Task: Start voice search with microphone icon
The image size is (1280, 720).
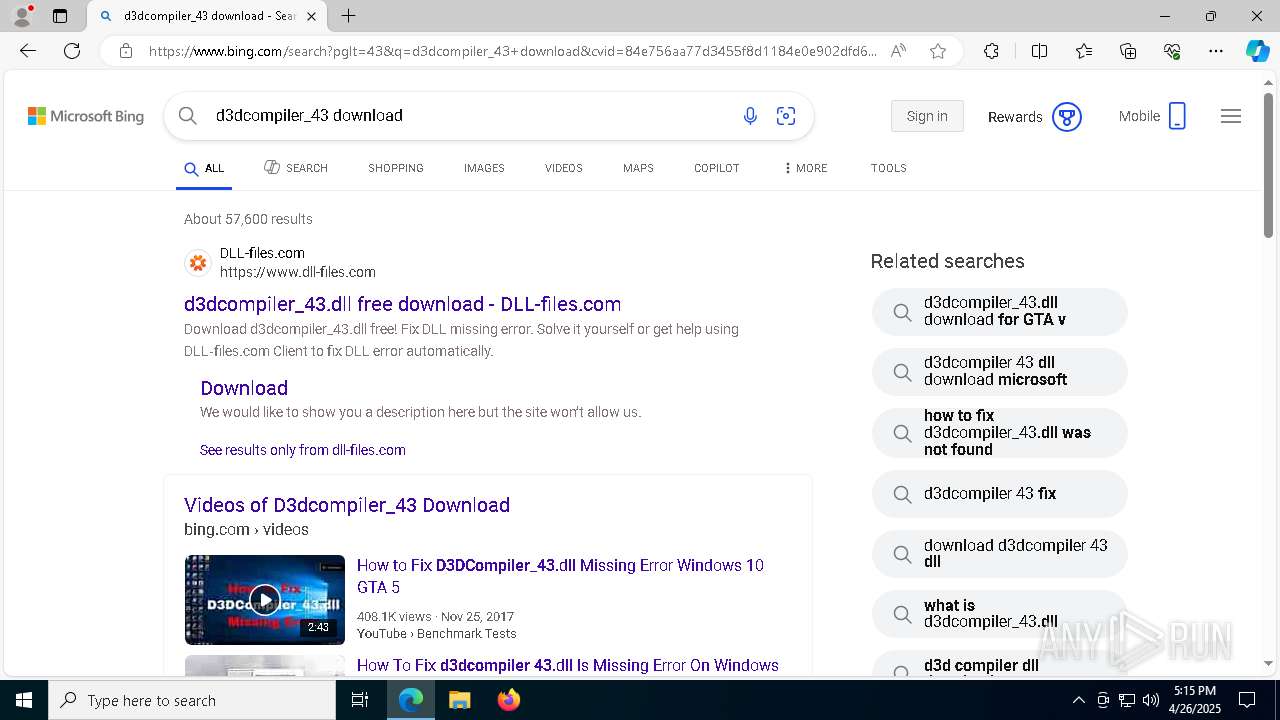Action: tap(750, 116)
